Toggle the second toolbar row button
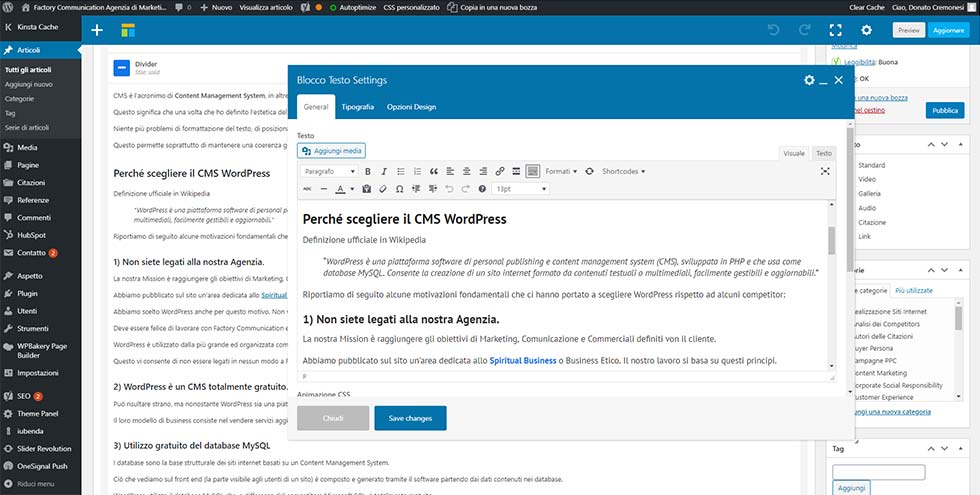The image size is (980, 495). tap(532, 171)
